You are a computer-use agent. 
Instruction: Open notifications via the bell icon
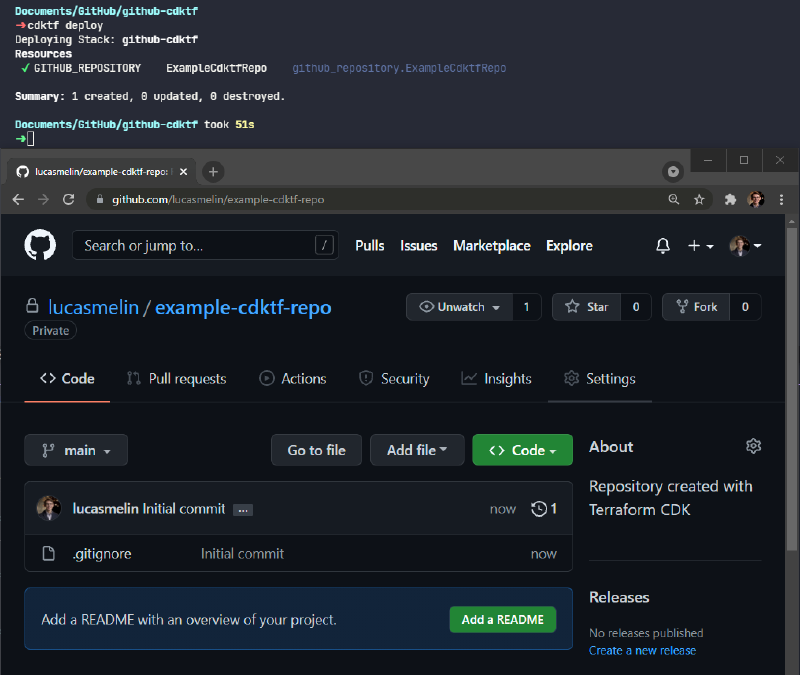pyautogui.click(x=662, y=245)
